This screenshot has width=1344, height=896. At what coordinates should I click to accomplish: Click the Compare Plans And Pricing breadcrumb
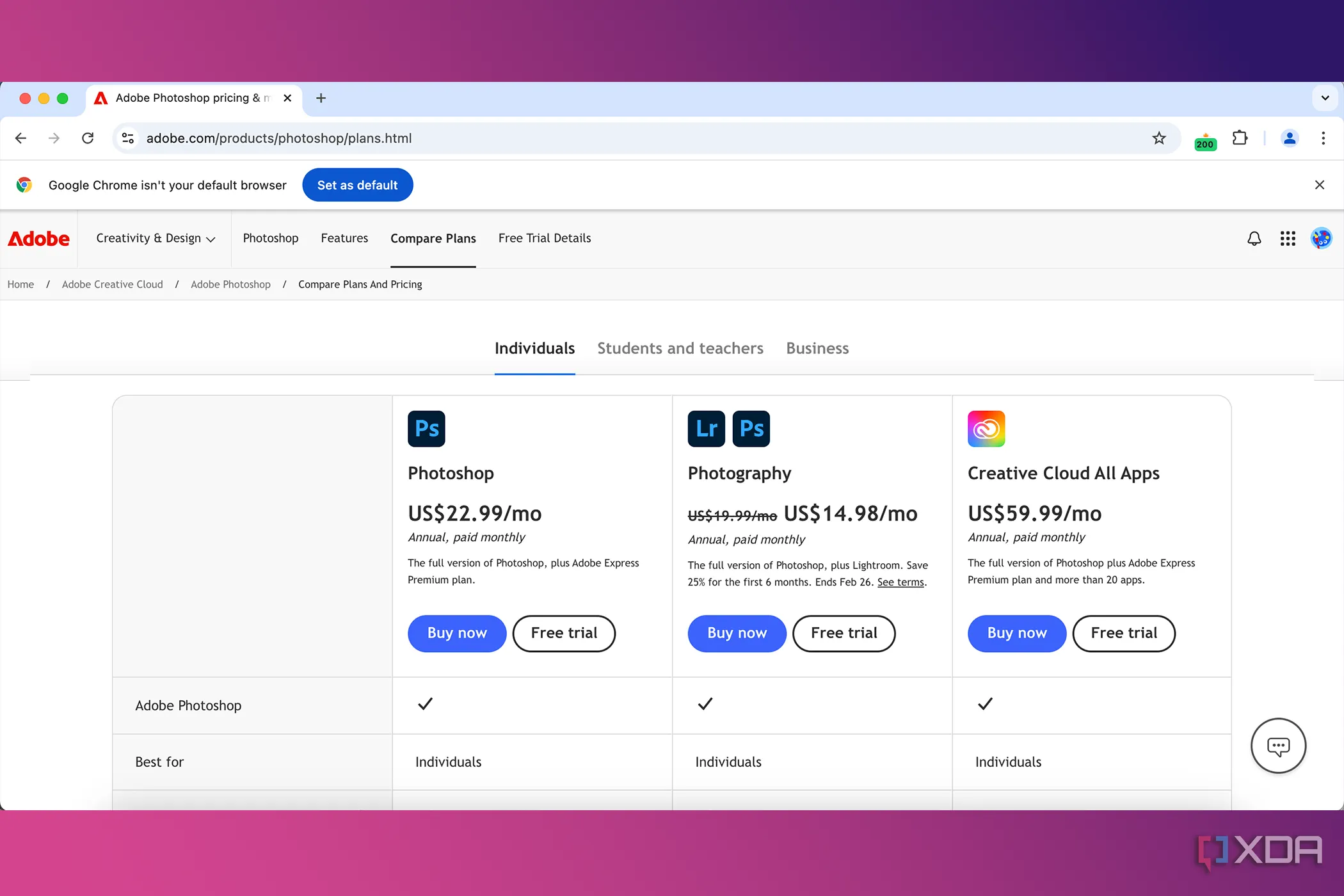pos(360,284)
